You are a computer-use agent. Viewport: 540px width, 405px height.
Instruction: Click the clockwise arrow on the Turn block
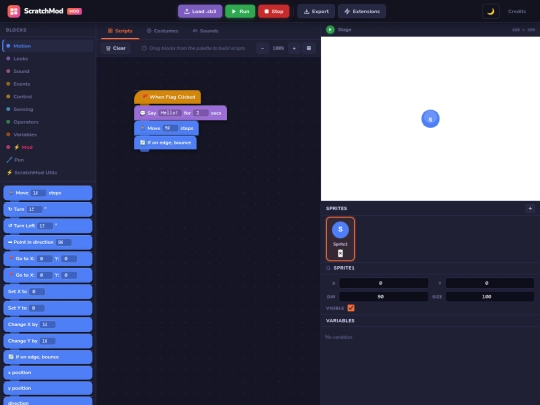click(10, 209)
